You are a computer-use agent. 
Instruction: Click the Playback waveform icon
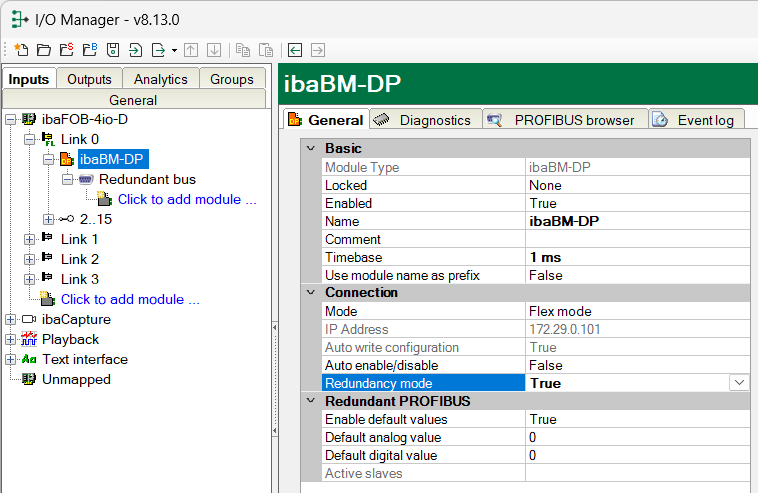coord(29,339)
